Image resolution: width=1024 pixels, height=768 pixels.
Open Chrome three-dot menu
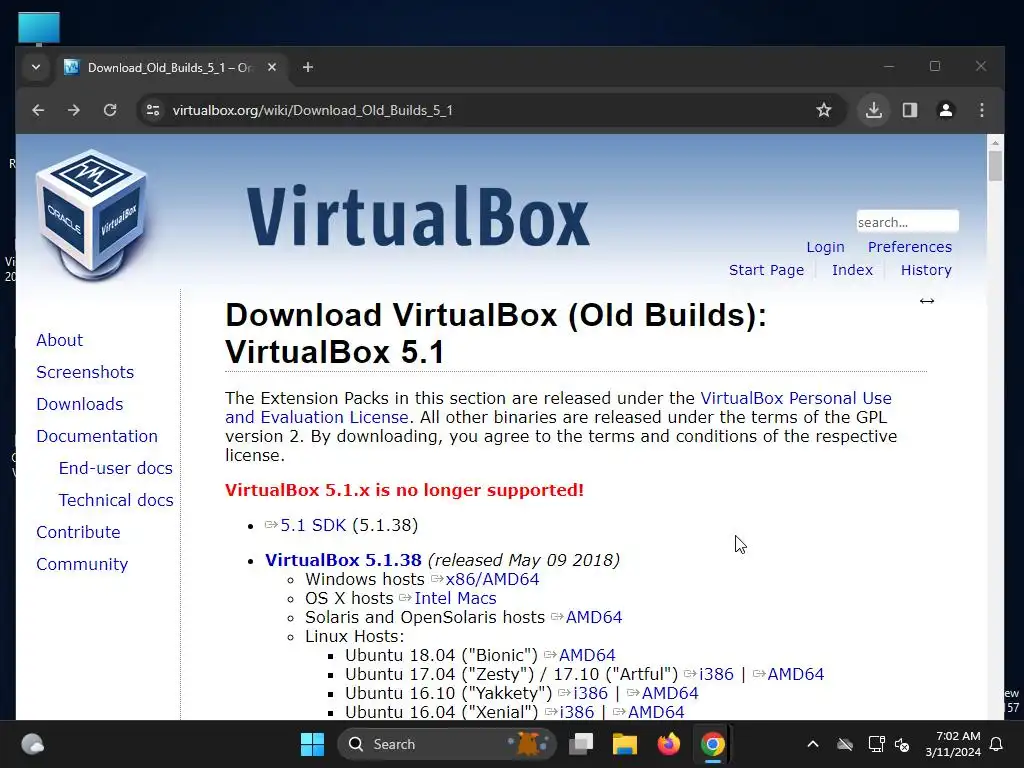pyautogui.click(x=982, y=110)
